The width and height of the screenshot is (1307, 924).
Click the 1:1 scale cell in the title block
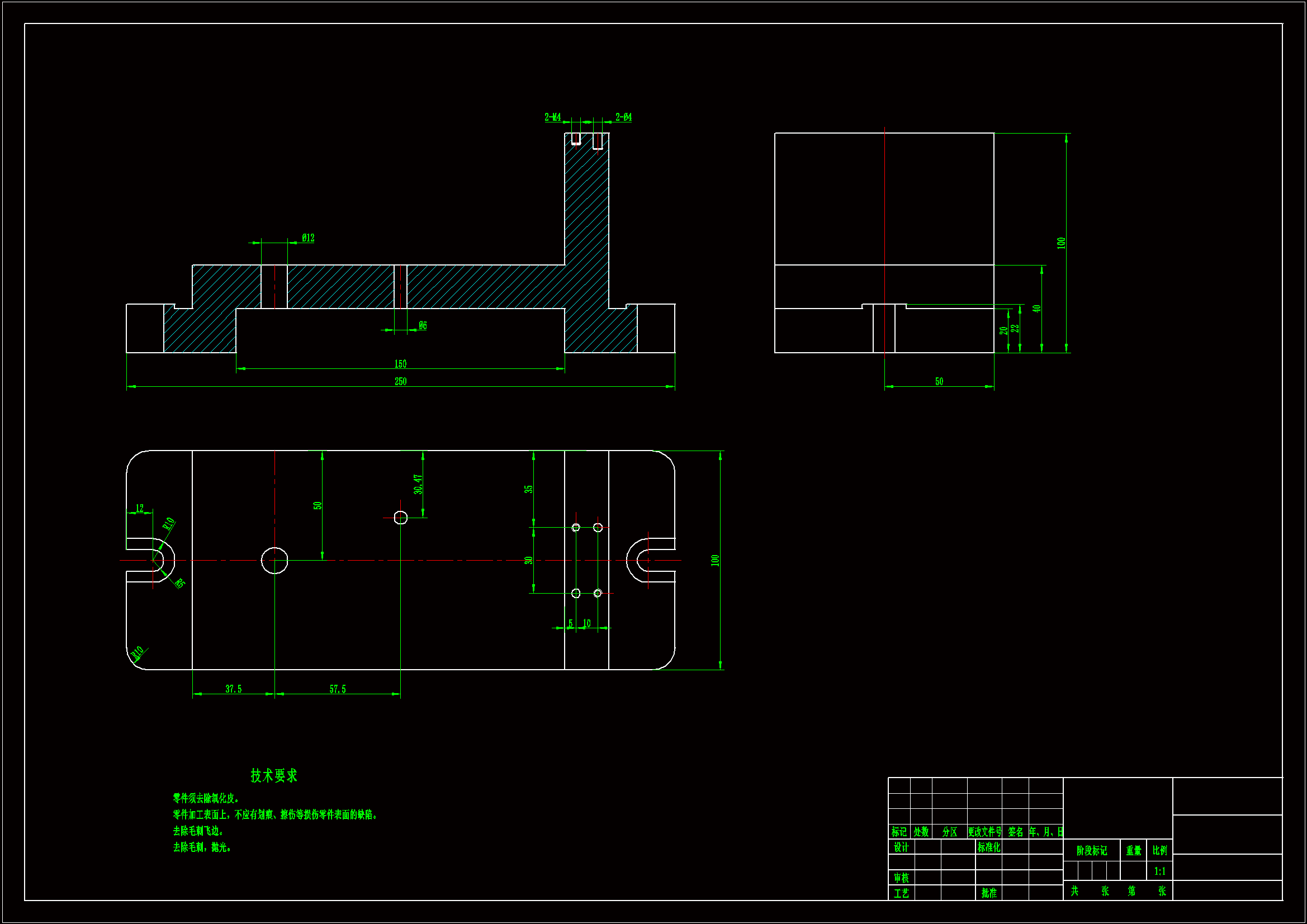(1159, 871)
